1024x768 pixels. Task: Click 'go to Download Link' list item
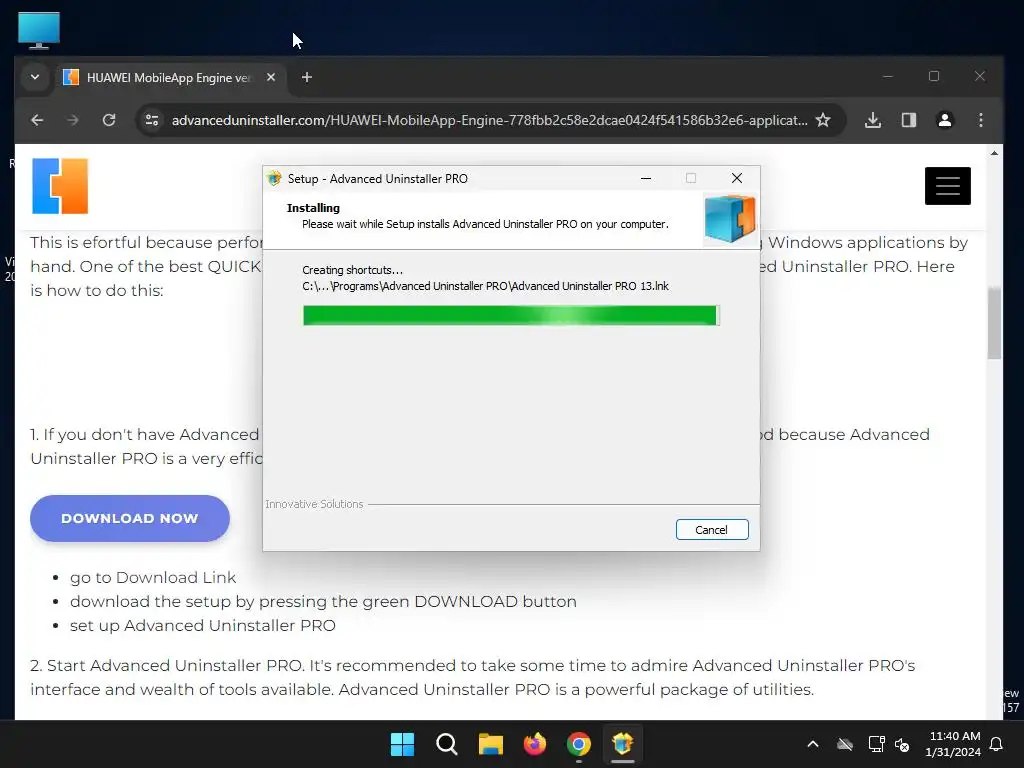pyautogui.click(x=153, y=577)
